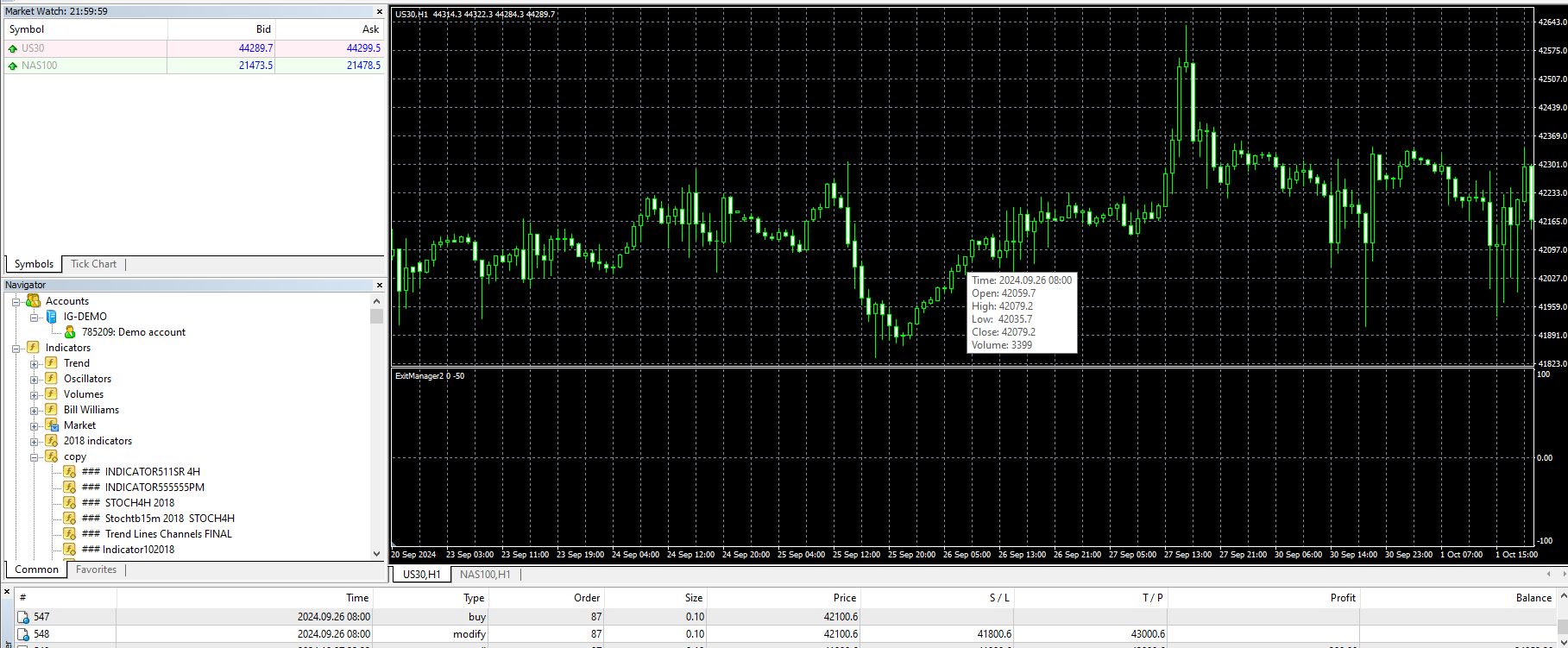Select the Stochtb15m 2018 STOCH4H indicator
The width and height of the screenshot is (1568, 648).
click(x=158, y=519)
